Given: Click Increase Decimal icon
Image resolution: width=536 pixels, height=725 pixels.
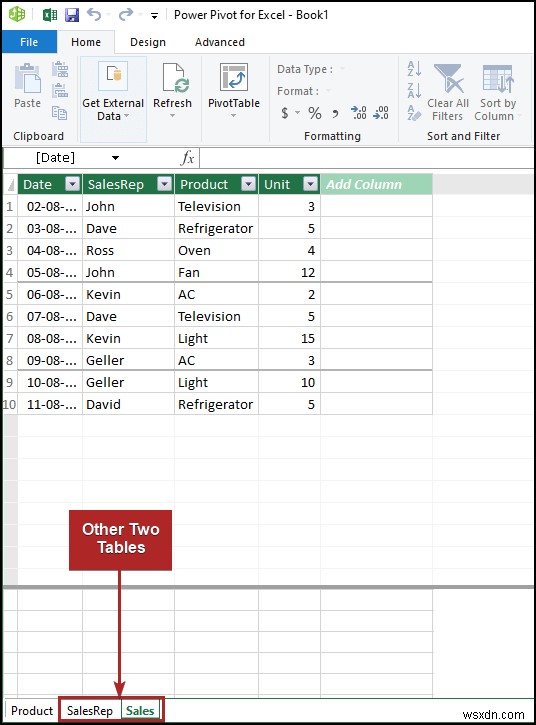Looking at the screenshot, I should 358,113.
